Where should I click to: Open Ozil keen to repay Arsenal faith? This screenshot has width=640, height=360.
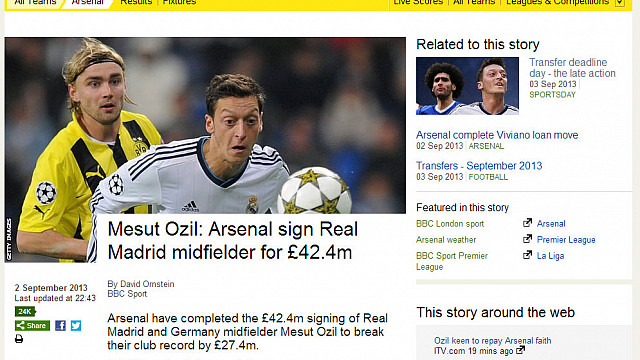[x=493, y=340]
